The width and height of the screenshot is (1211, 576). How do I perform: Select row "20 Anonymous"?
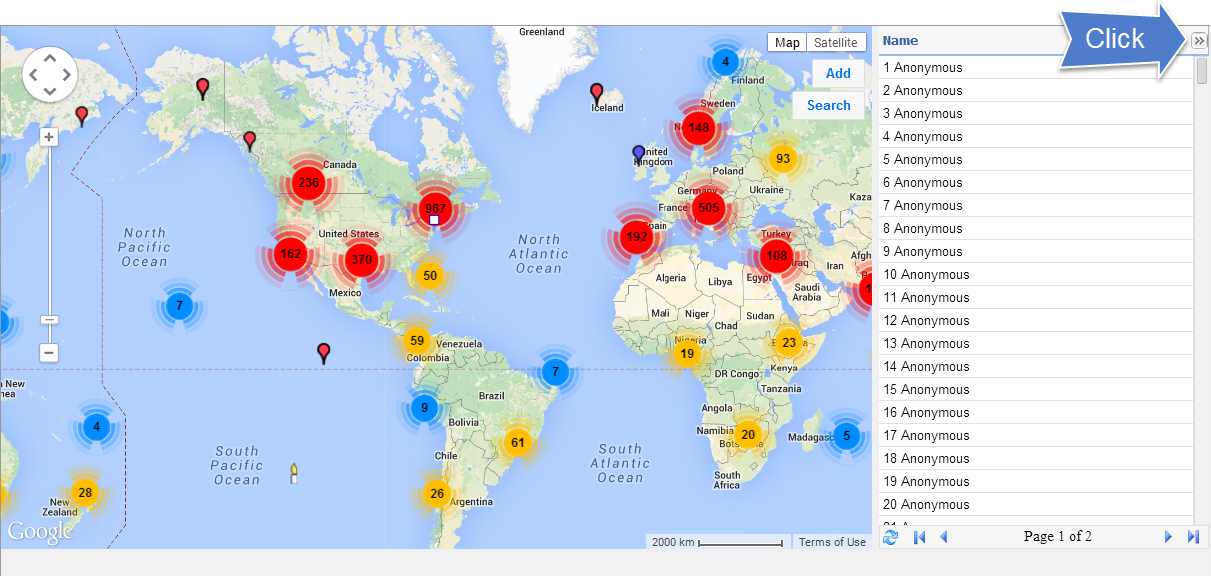1036,505
